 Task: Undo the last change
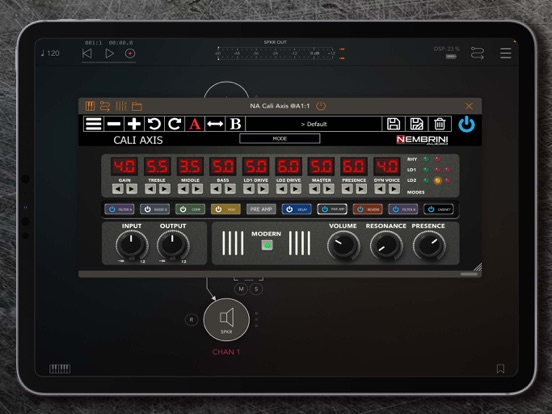pyautogui.click(x=154, y=124)
